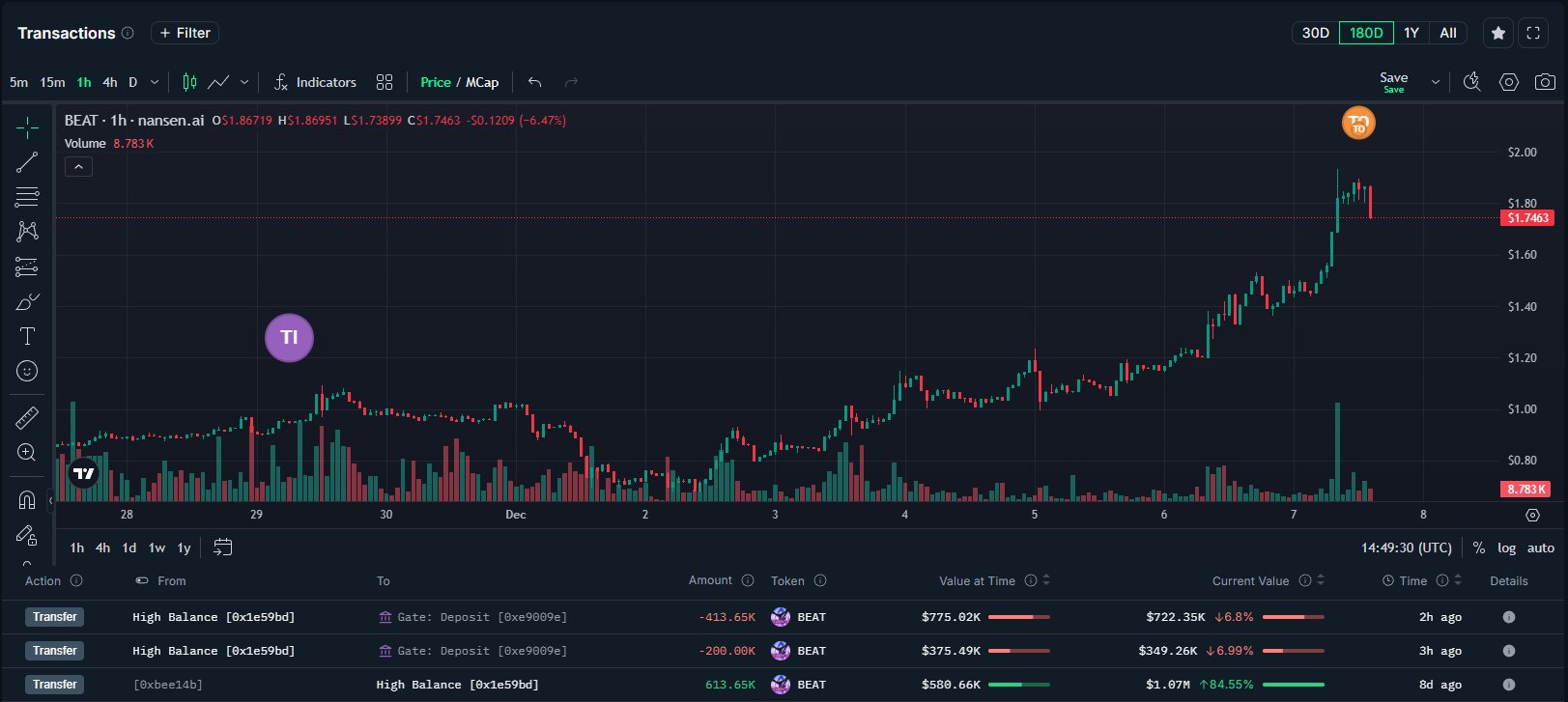Expand chart to fullscreen
Screen dimensions: 1568x702
tap(1533, 33)
